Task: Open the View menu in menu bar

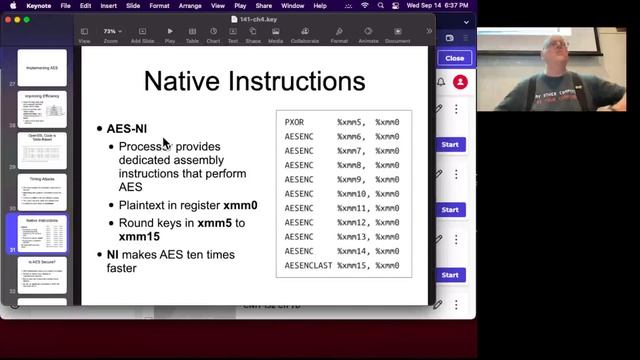Action: pyautogui.click(x=218, y=6)
